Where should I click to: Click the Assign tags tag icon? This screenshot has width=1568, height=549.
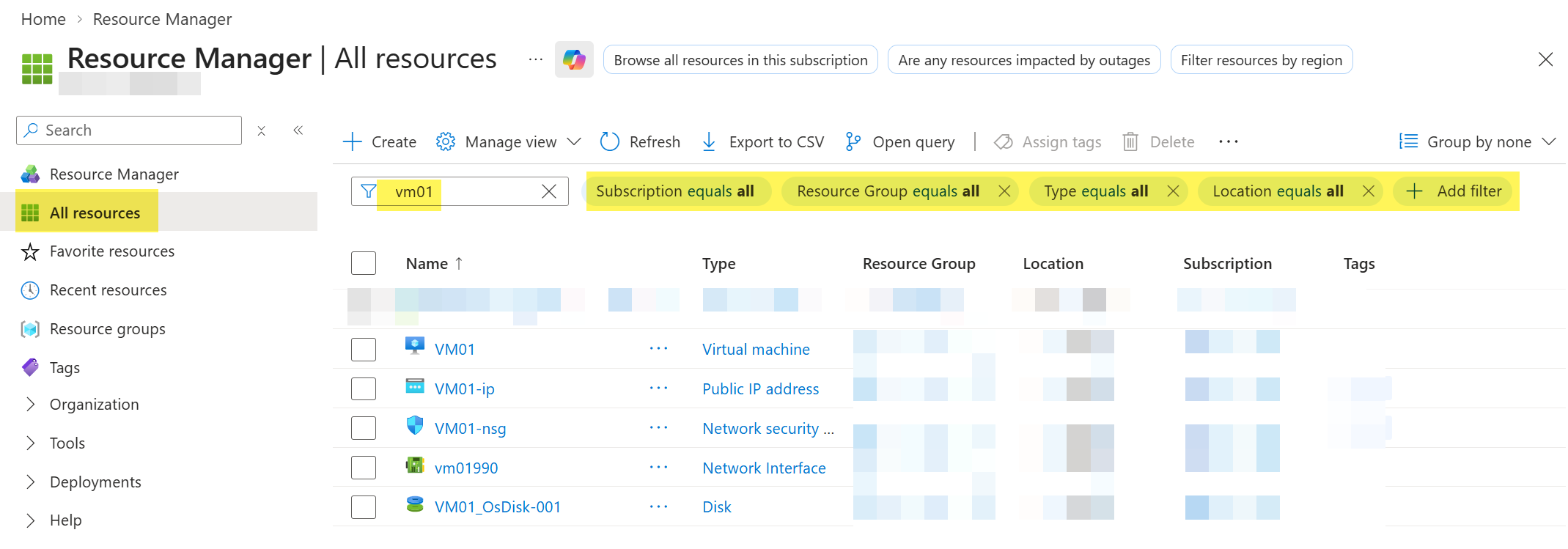click(1003, 141)
